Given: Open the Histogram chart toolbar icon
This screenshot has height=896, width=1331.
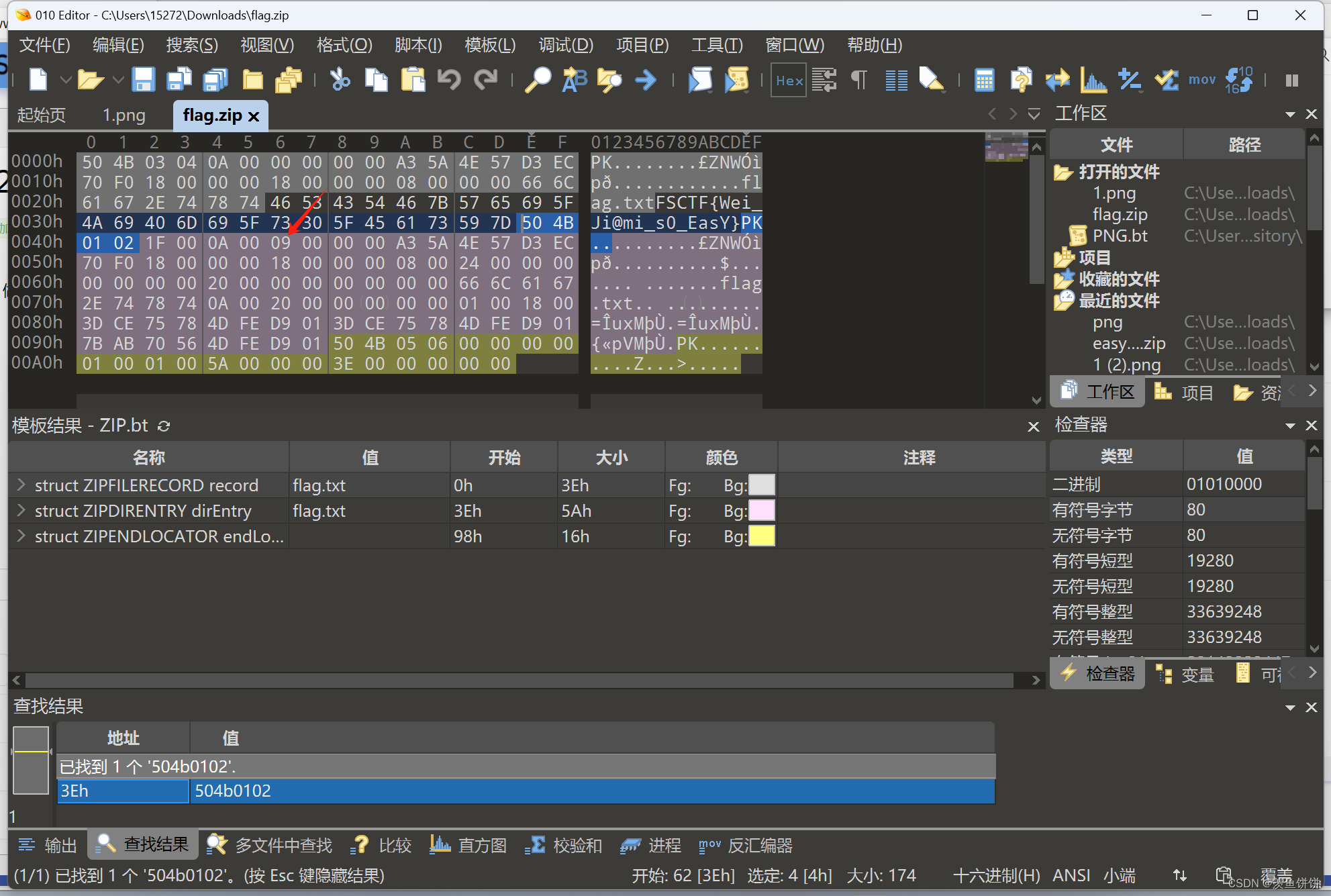Looking at the screenshot, I should 1093,81.
